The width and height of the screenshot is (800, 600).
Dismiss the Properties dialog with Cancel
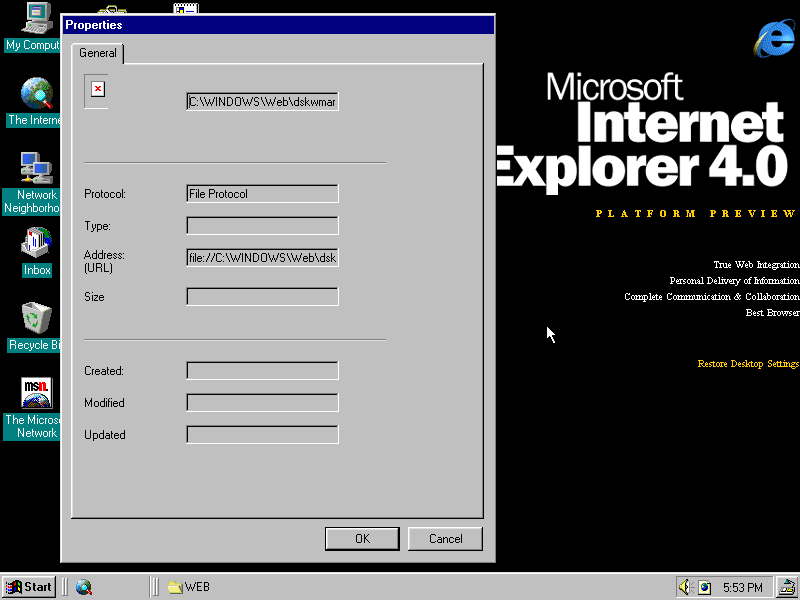coord(445,539)
